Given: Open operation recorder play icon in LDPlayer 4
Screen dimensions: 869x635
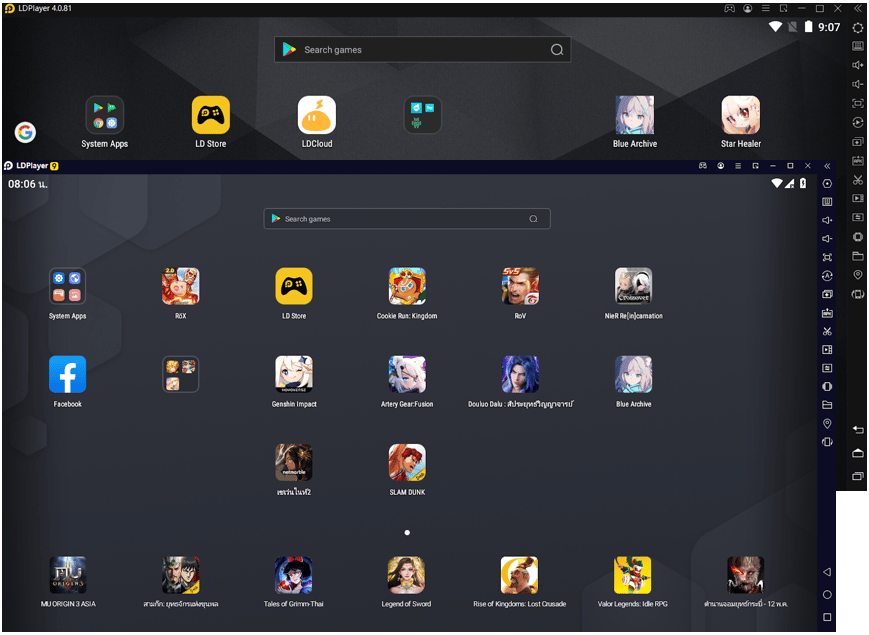Looking at the screenshot, I should [858, 122].
